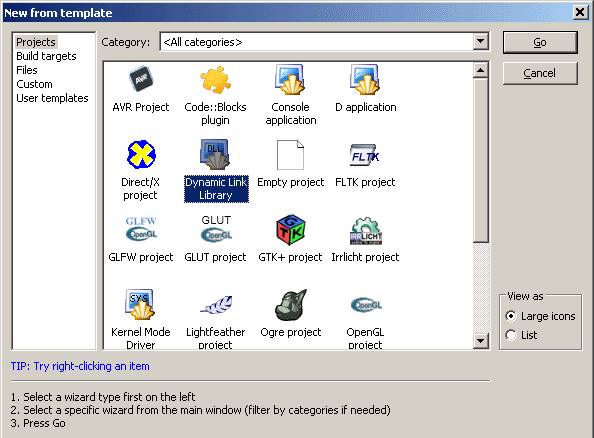Select the AVR Project template icon
This screenshot has height=438, width=594.
(141, 79)
